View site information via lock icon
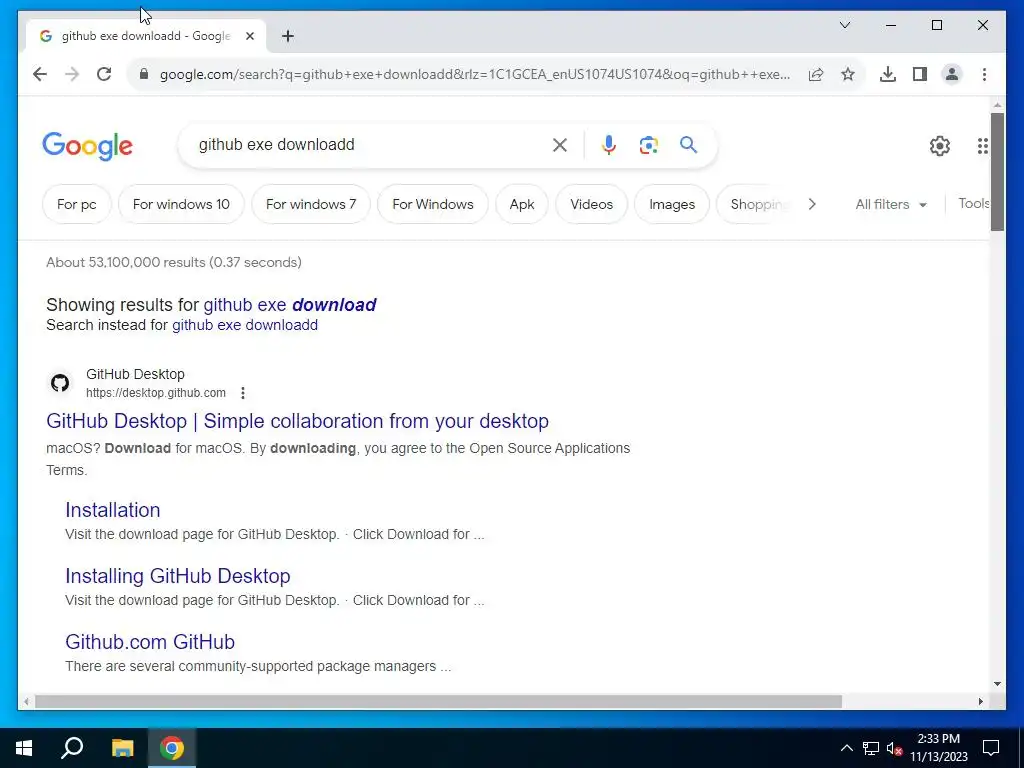Image resolution: width=1024 pixels, height=768 pixels. point(144,74)
